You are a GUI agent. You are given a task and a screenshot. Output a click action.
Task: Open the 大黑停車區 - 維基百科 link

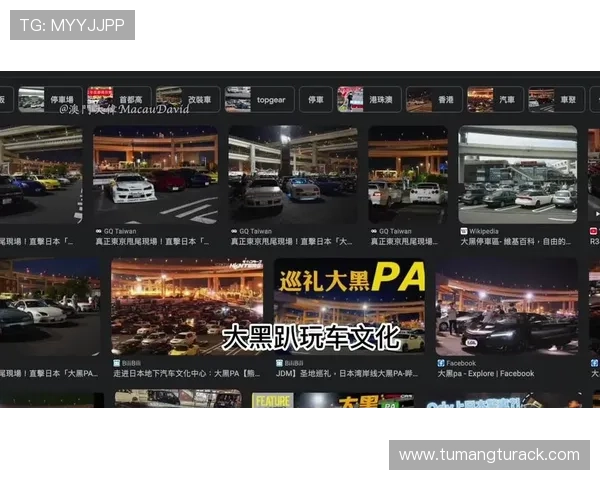515,242
